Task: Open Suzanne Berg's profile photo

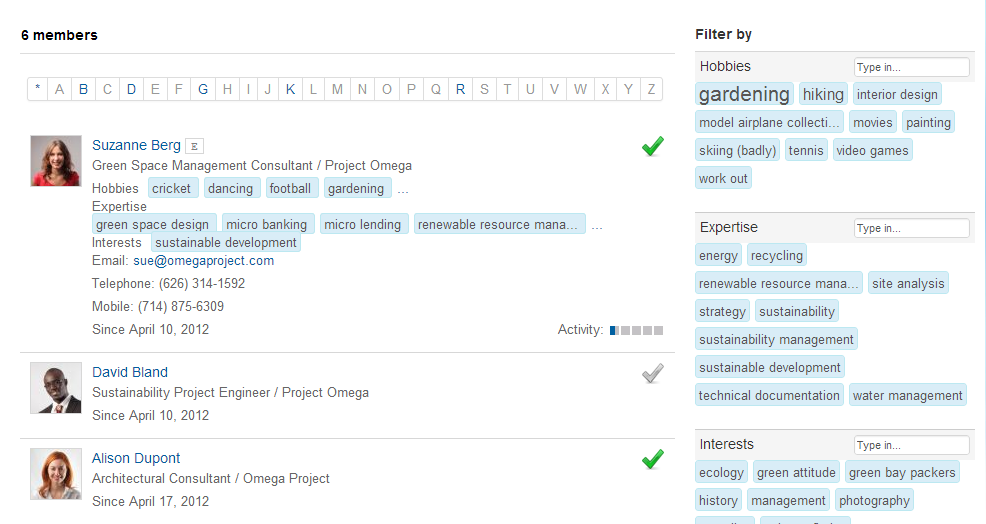Action: point(56,161)
